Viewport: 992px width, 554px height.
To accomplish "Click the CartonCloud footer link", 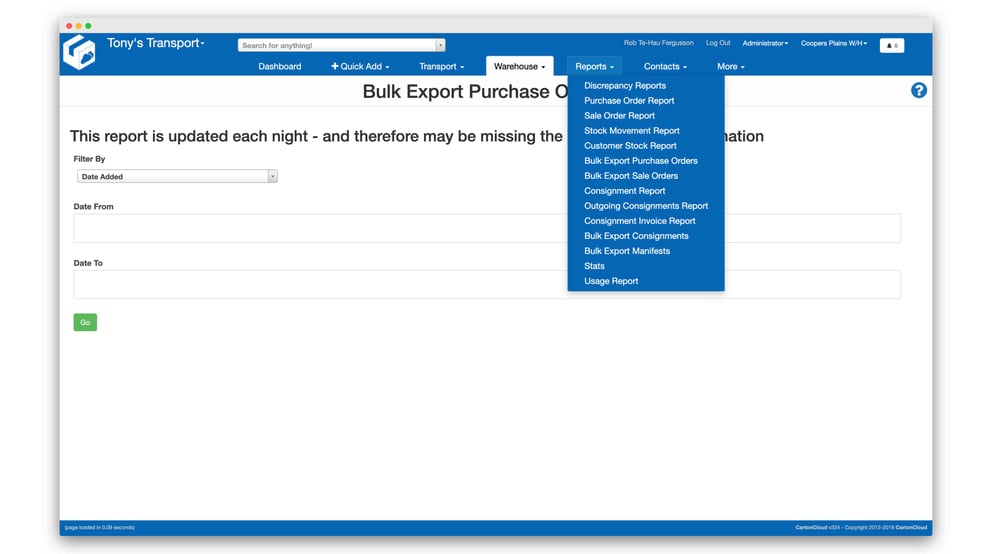I will (x=911, y=527).
